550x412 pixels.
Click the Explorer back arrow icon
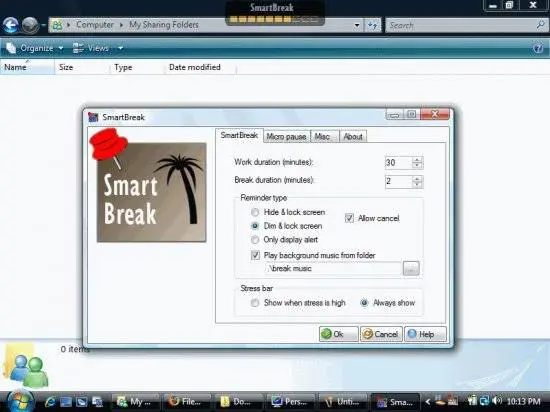[11, 25]
